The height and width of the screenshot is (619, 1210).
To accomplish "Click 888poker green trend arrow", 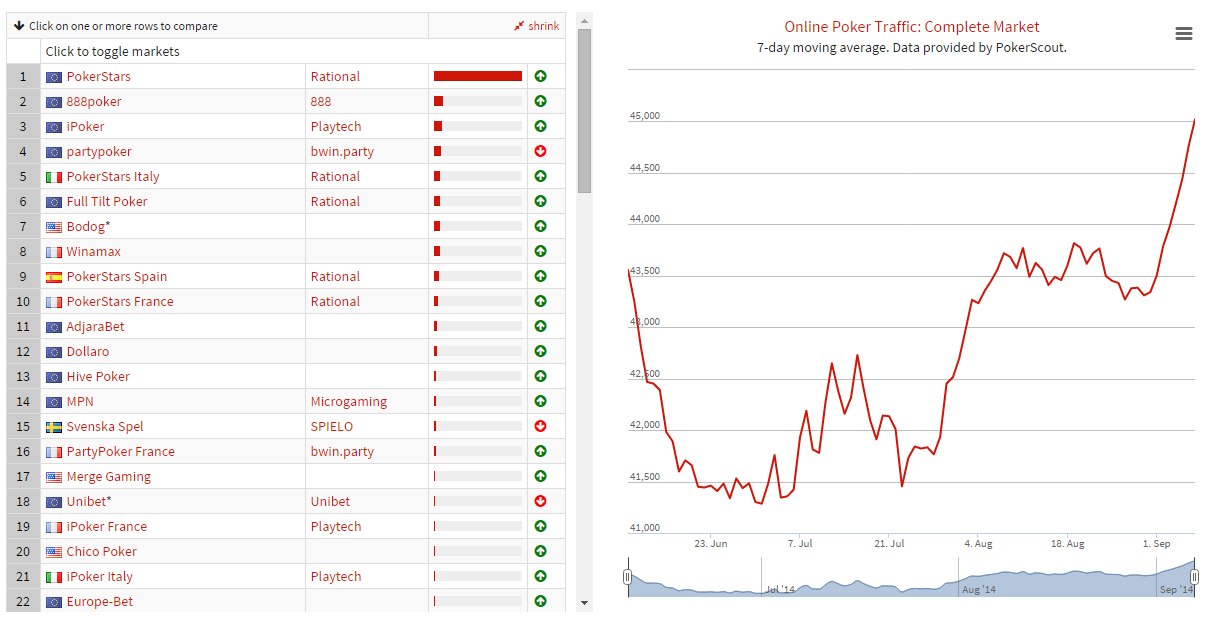I will click(x=541, y=101).
